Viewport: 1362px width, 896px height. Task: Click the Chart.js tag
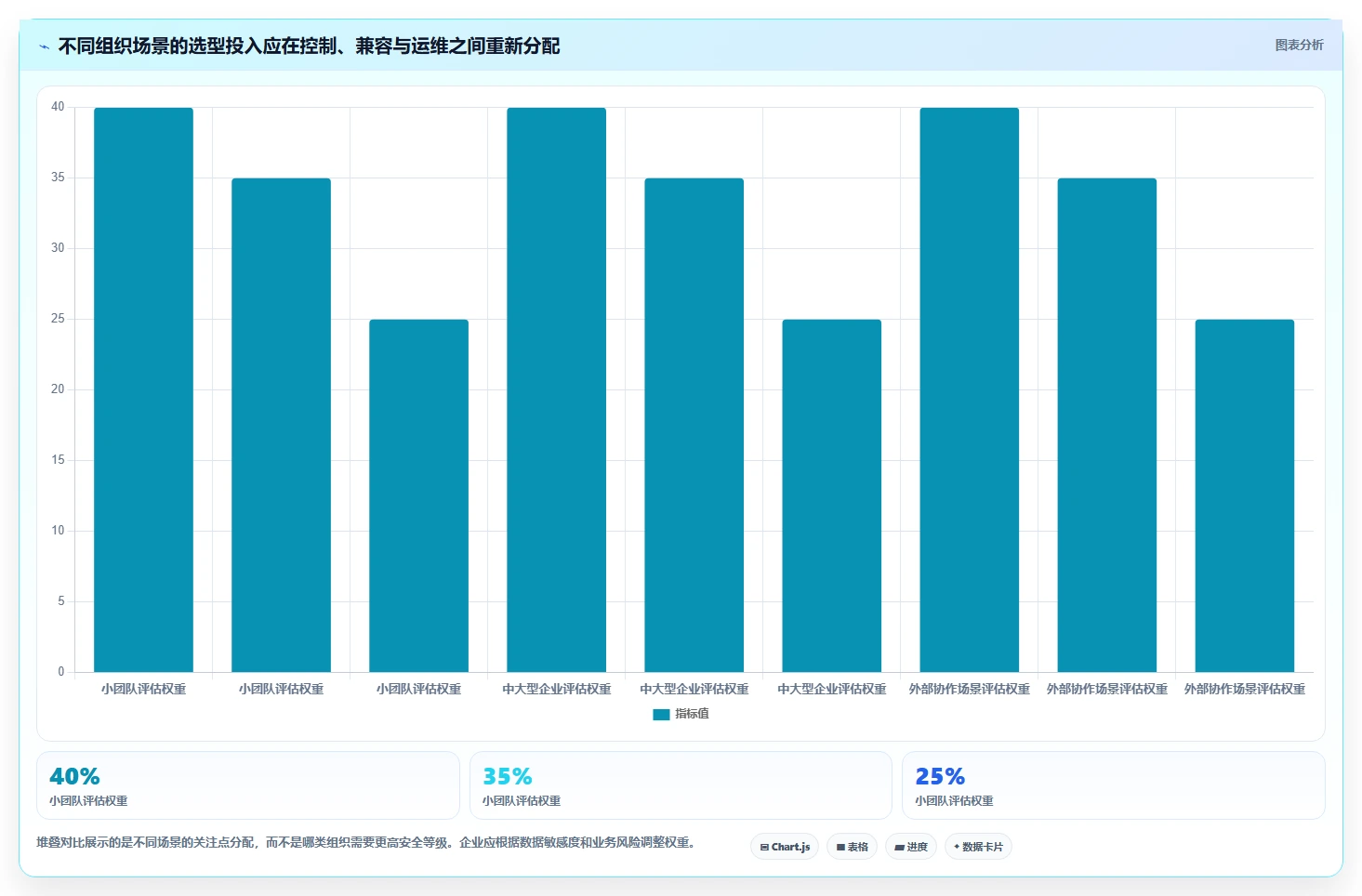click(x=785, y=847)
